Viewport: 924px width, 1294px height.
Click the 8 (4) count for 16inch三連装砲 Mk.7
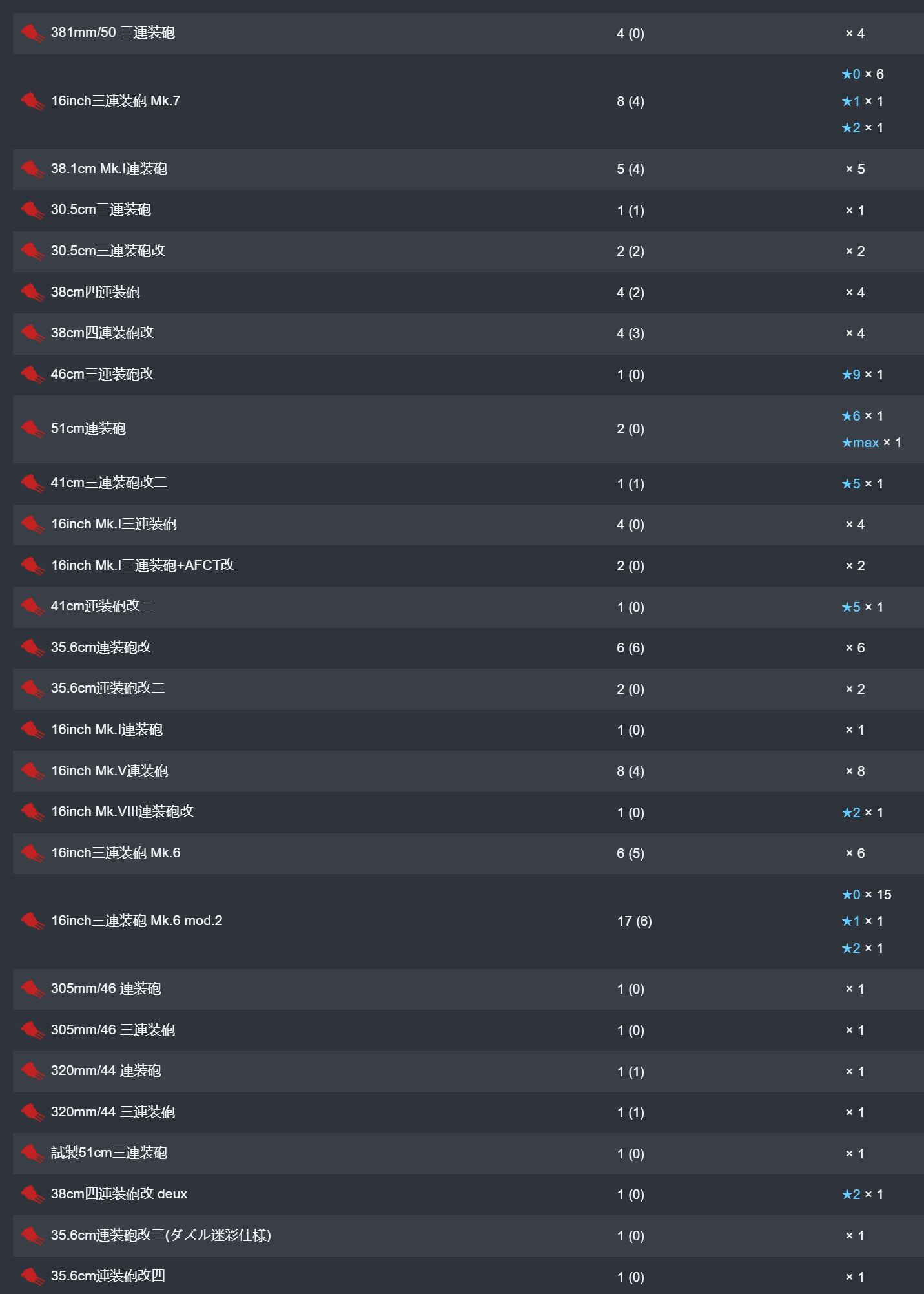point(630,101)
